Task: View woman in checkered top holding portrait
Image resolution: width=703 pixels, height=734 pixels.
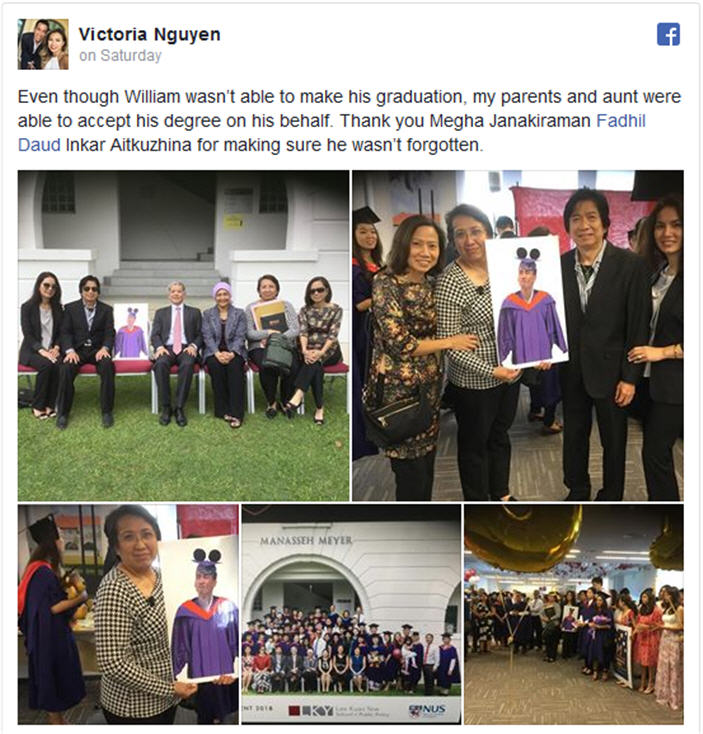Action: (x=128, y=614)
